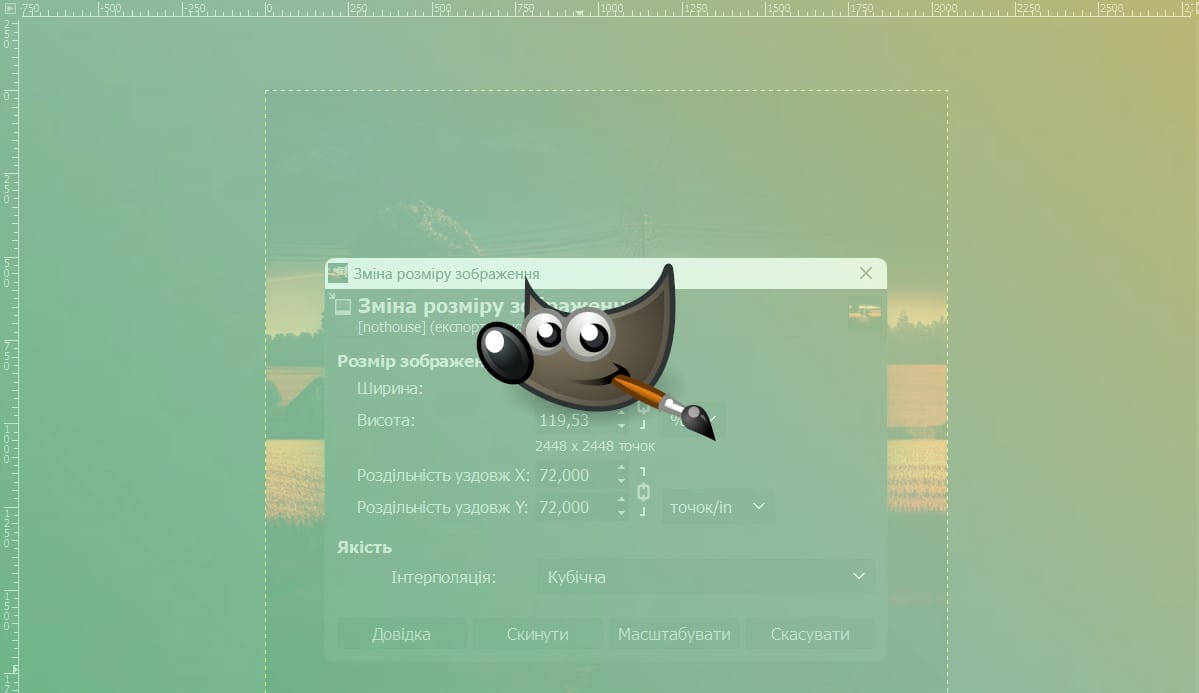Click the Масштабувати button
This screenshot has width=1199, height=693.
point(674,634)
